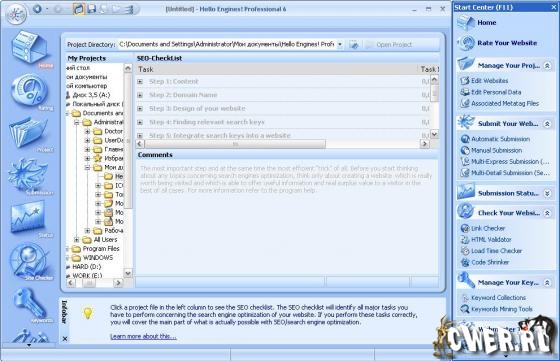Click the browse folder icon beside directory field

click(354, 45)
